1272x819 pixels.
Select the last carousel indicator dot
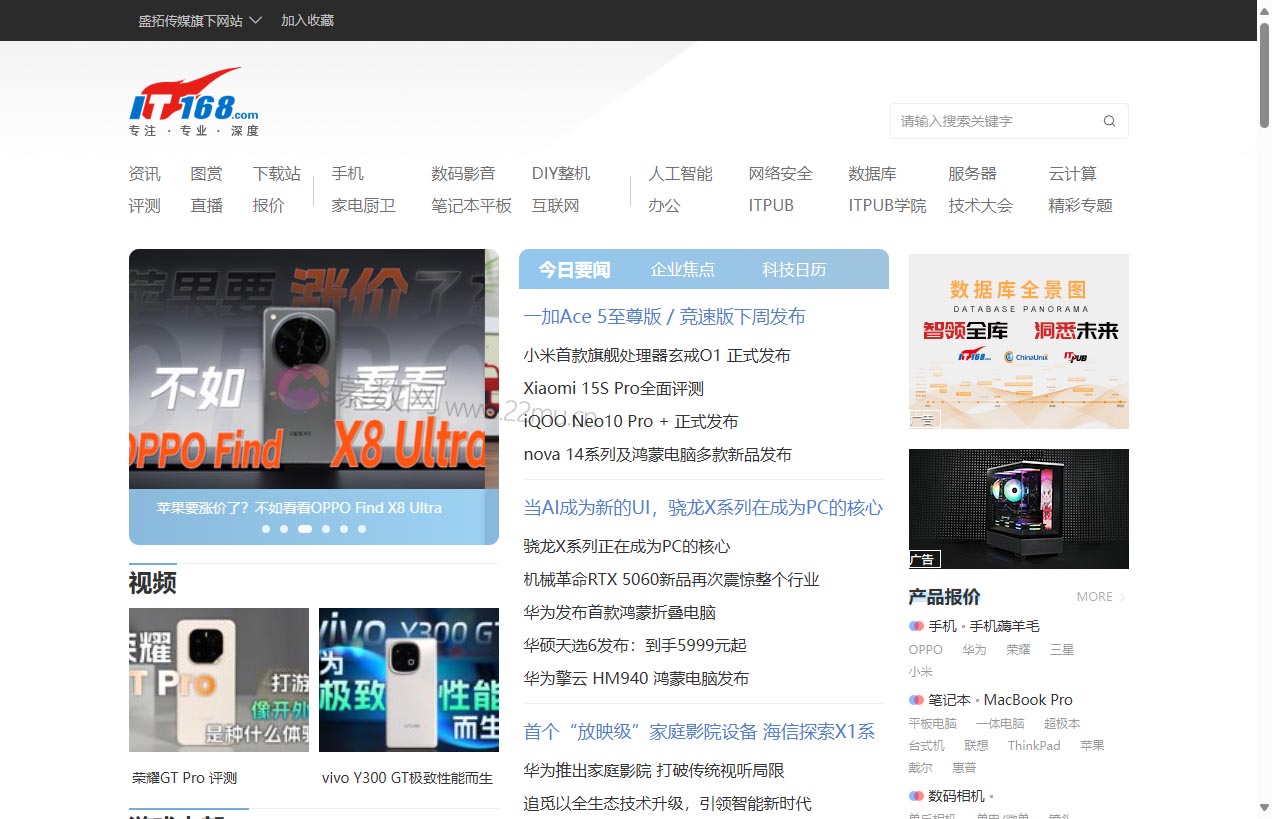[362, 529]
